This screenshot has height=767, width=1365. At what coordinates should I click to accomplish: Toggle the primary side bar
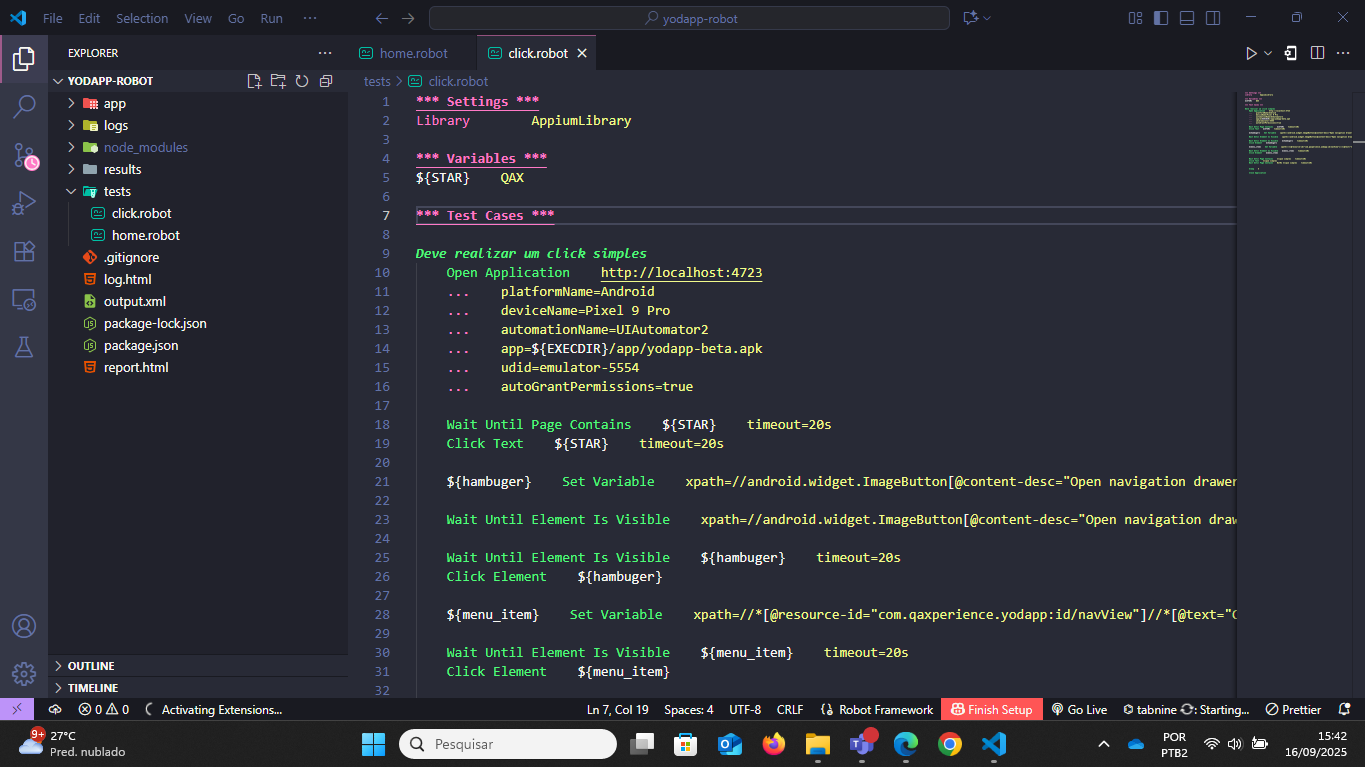click(1161, 18)
